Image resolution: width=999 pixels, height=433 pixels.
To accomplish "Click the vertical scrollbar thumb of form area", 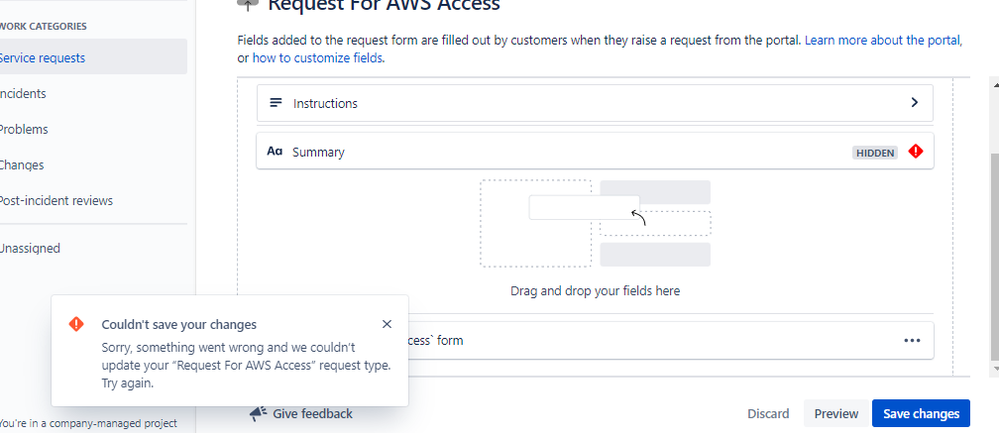I will 994,258.
